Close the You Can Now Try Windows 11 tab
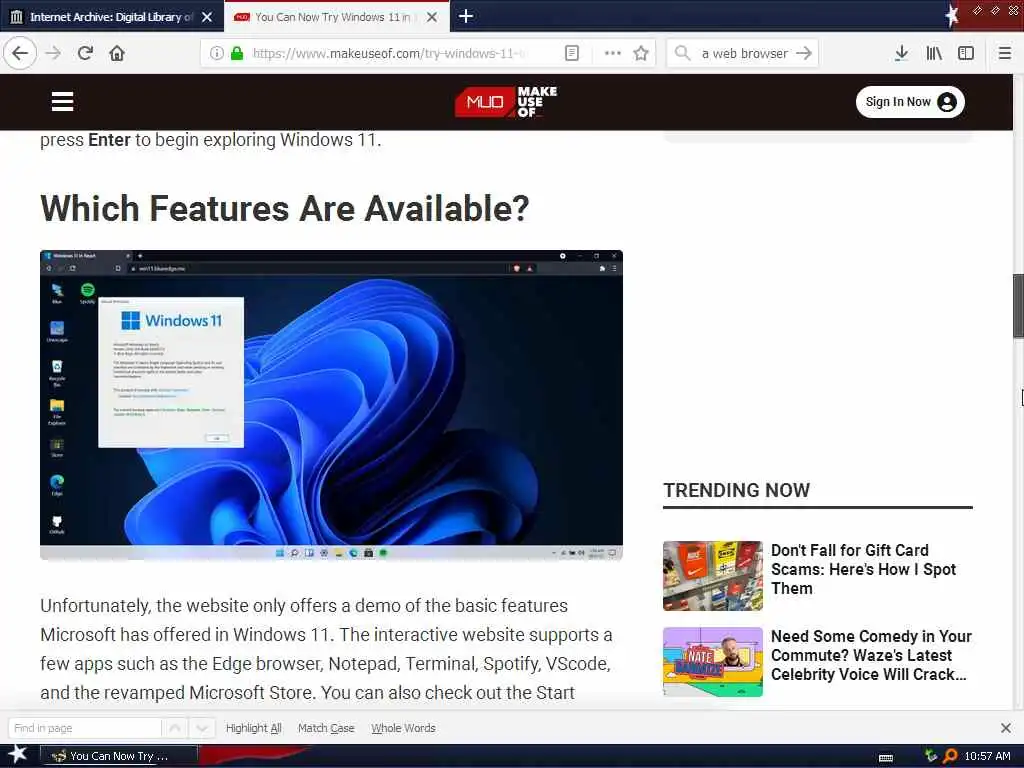 (432, 17)
